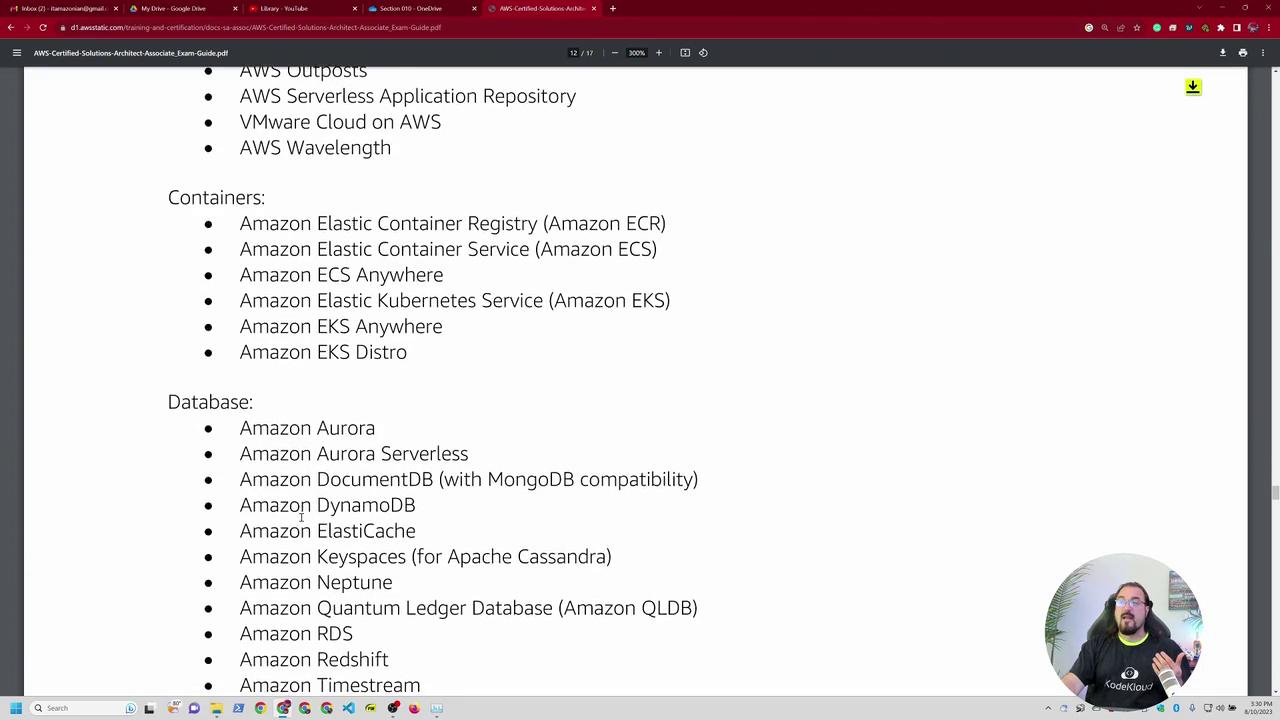This screenshot has width=1280, height=720.
Task: Close the My Drive - Google Drive tab
Action: [x=234, y=8]
